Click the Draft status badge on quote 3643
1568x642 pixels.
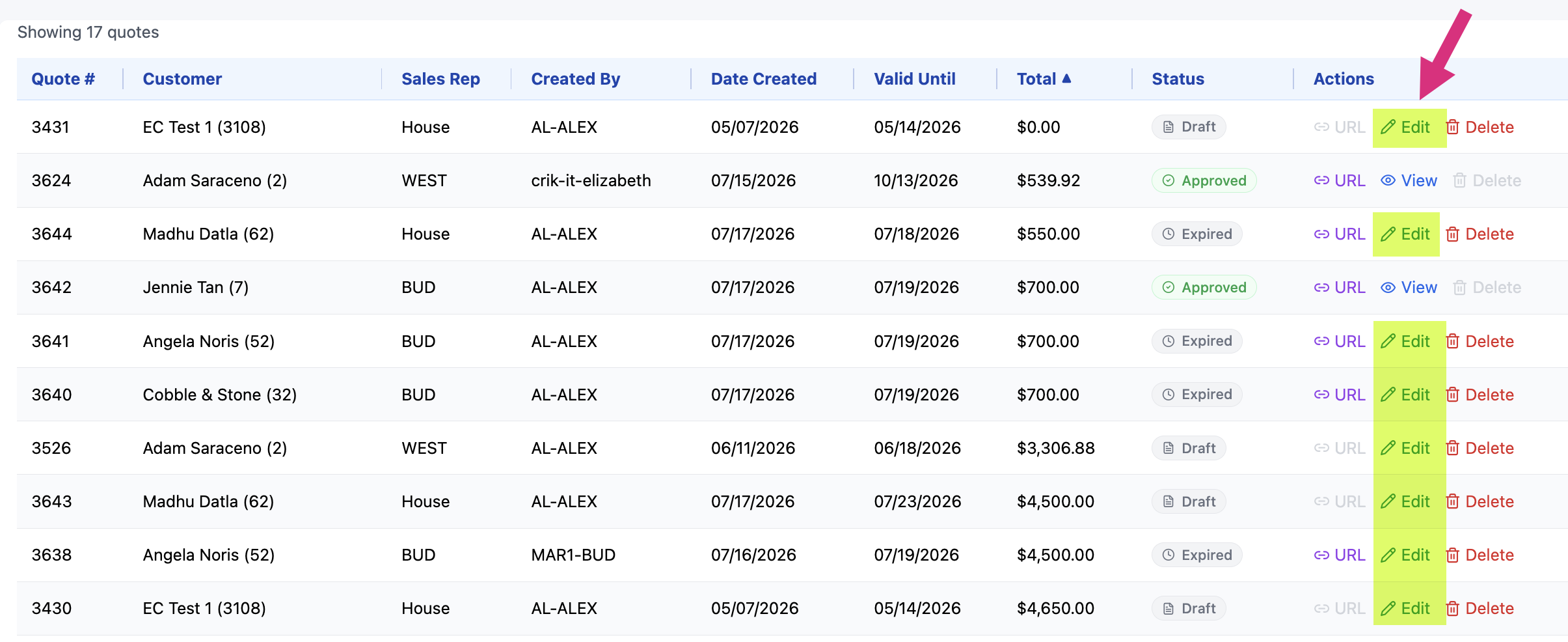click(x=1189, y=501)
